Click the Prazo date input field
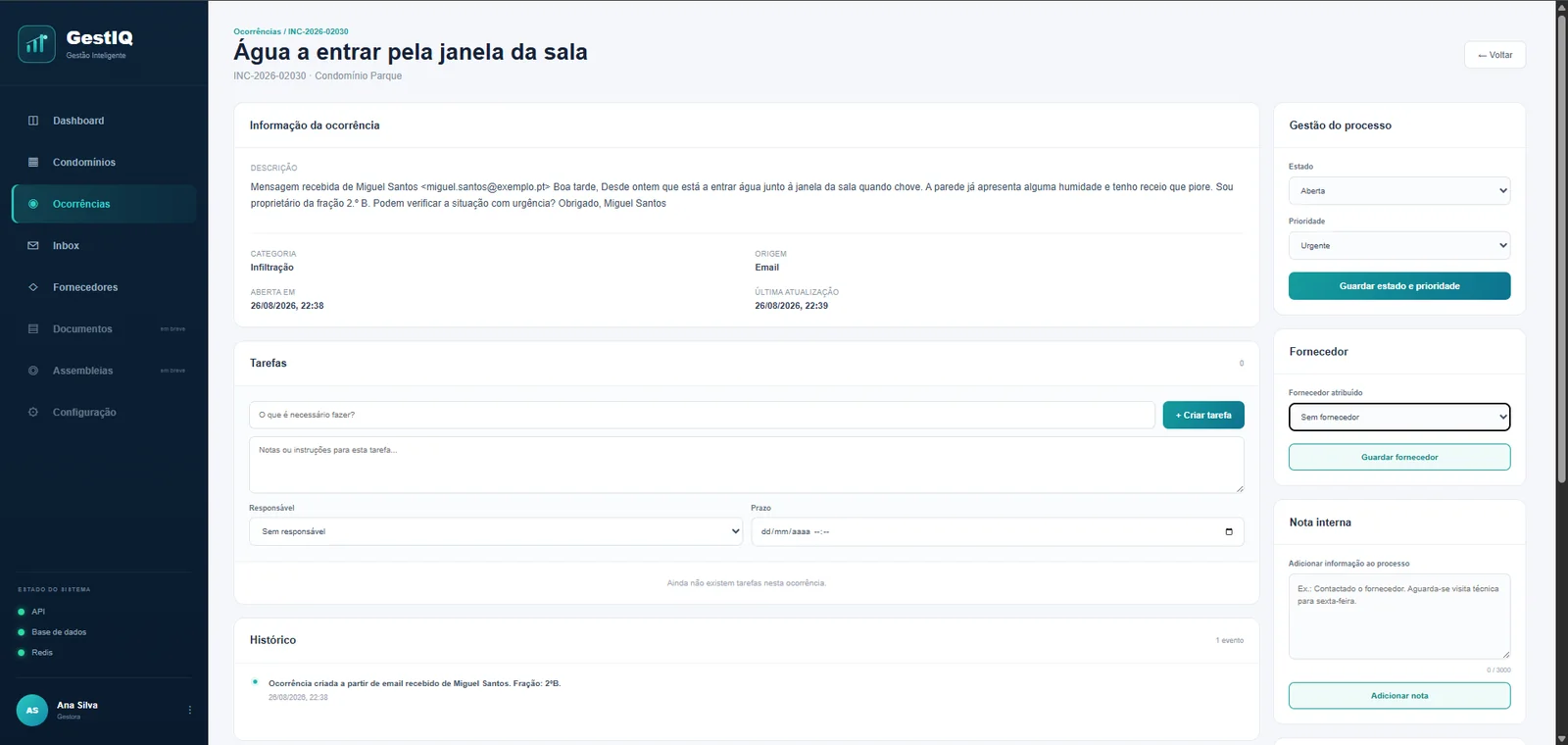Screen dimensions: 1568x745 click(x=998, y=531)
